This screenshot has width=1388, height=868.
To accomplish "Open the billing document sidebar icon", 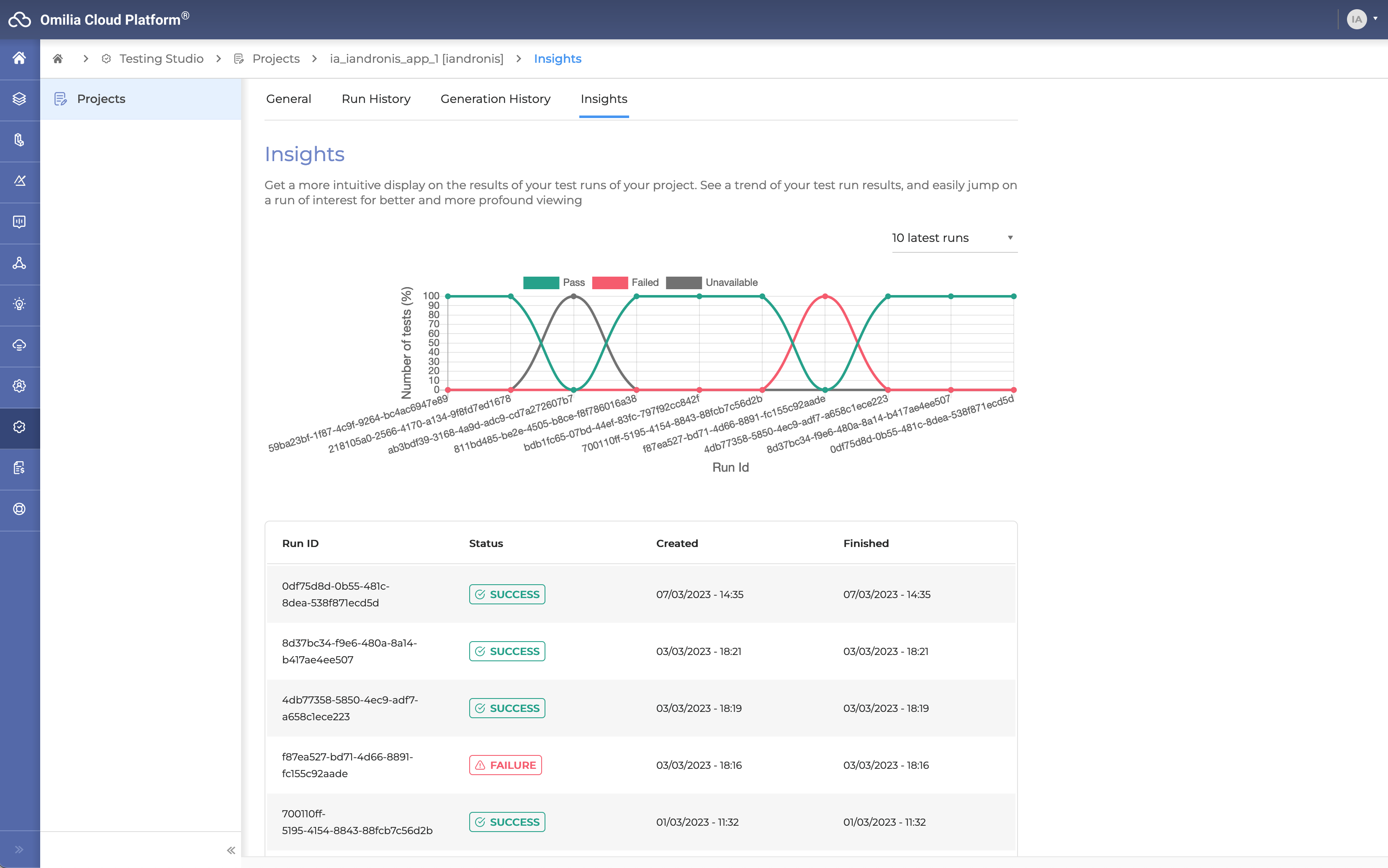I will (20, 468).
